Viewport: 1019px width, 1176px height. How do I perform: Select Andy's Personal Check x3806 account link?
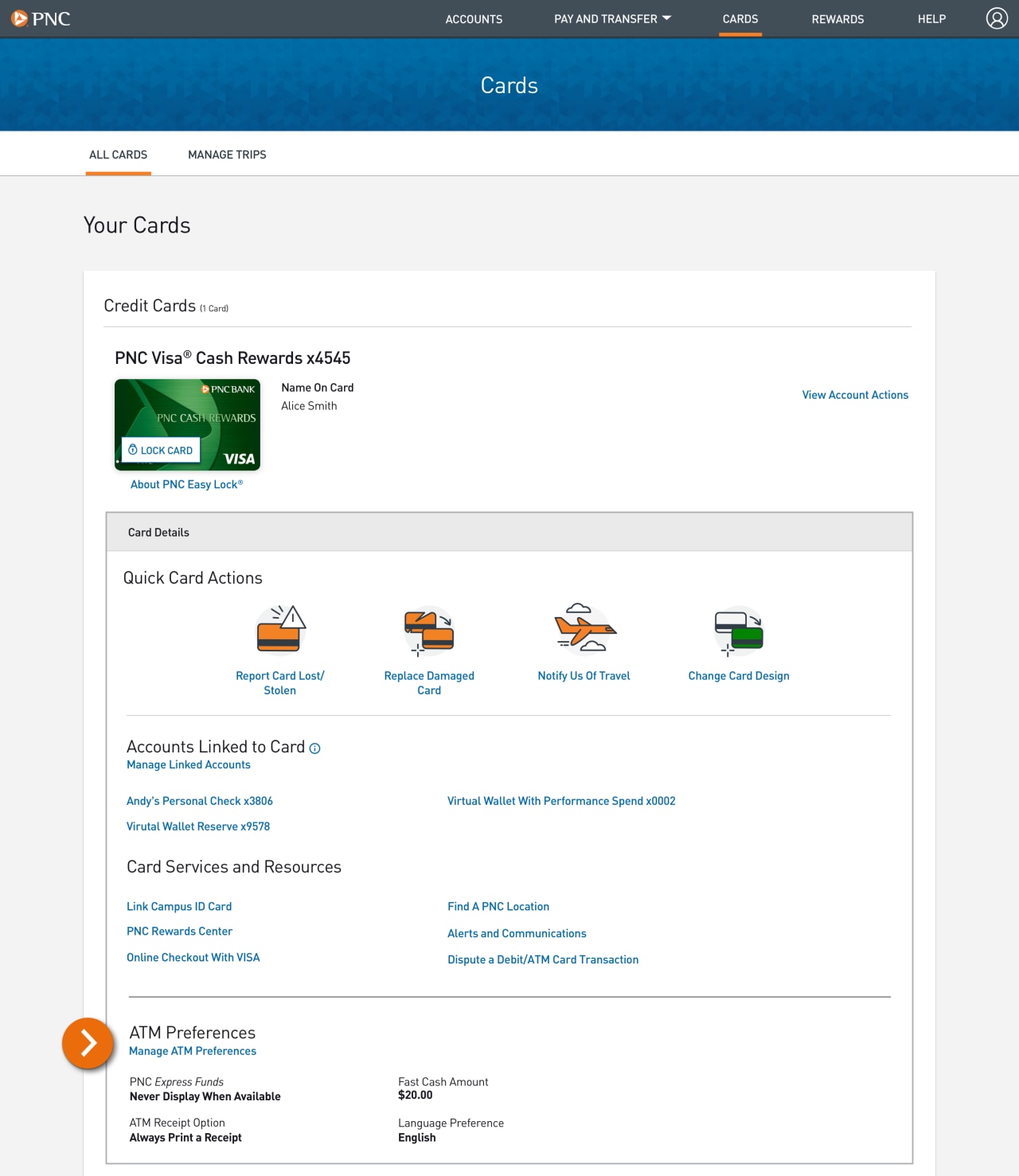(x=199, y=800)
